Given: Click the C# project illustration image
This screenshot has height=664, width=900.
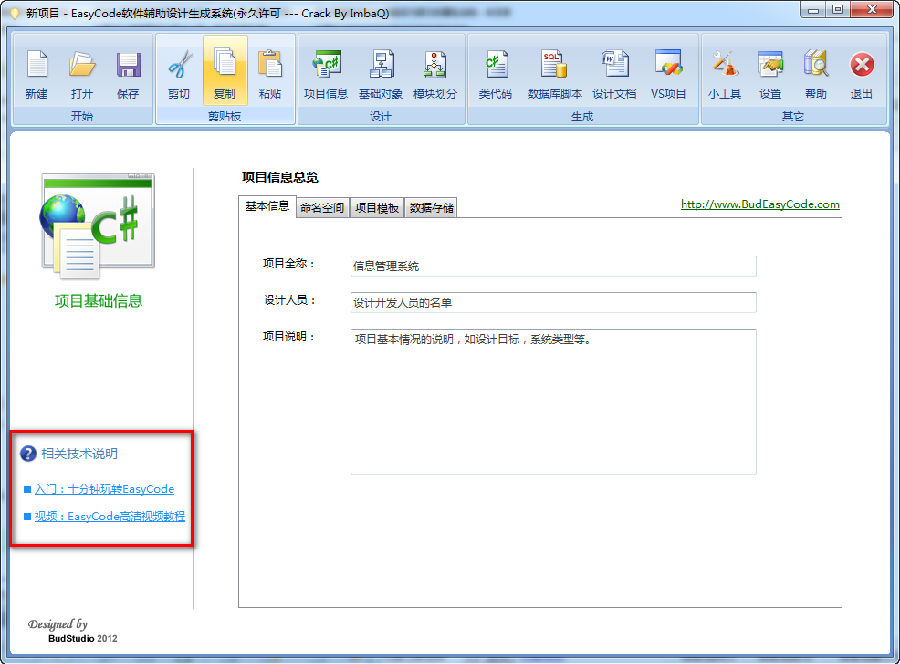Looking at the screenshot, I should tap(98, 226).
